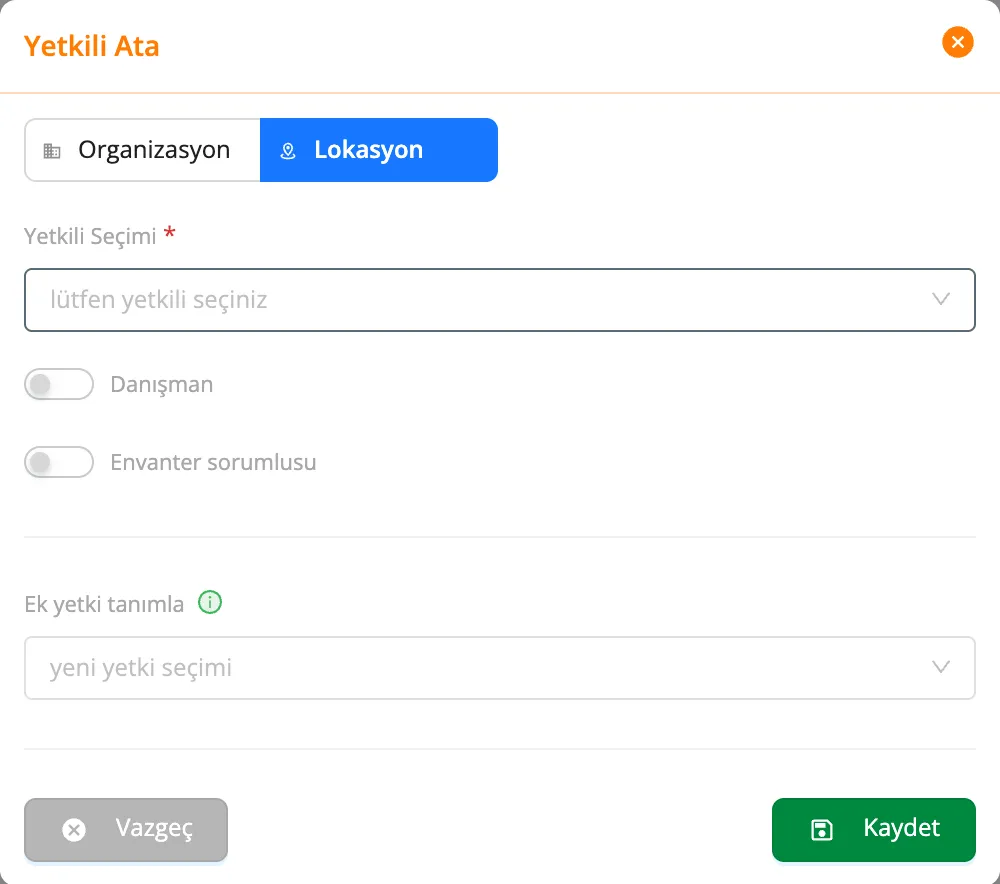Toggle the Danışman switch
1000x884 pixels.
click(59, 384)
